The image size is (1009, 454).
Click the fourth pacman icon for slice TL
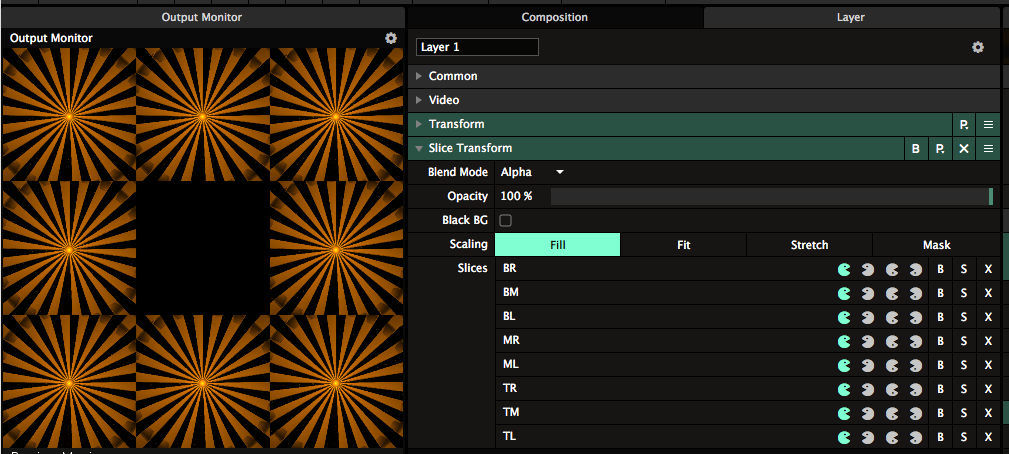pos(916,437)
